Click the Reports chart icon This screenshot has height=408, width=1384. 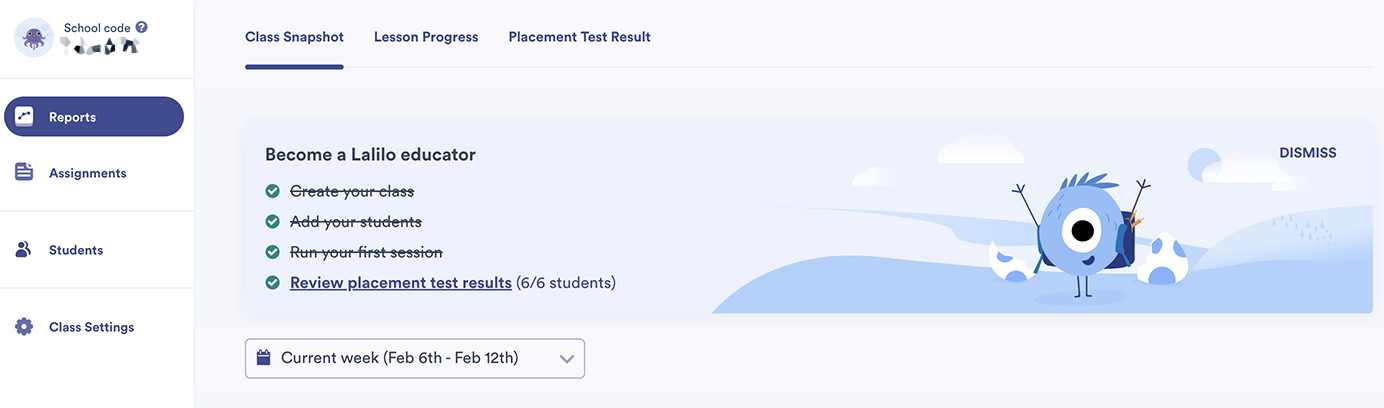pos(25,116)
